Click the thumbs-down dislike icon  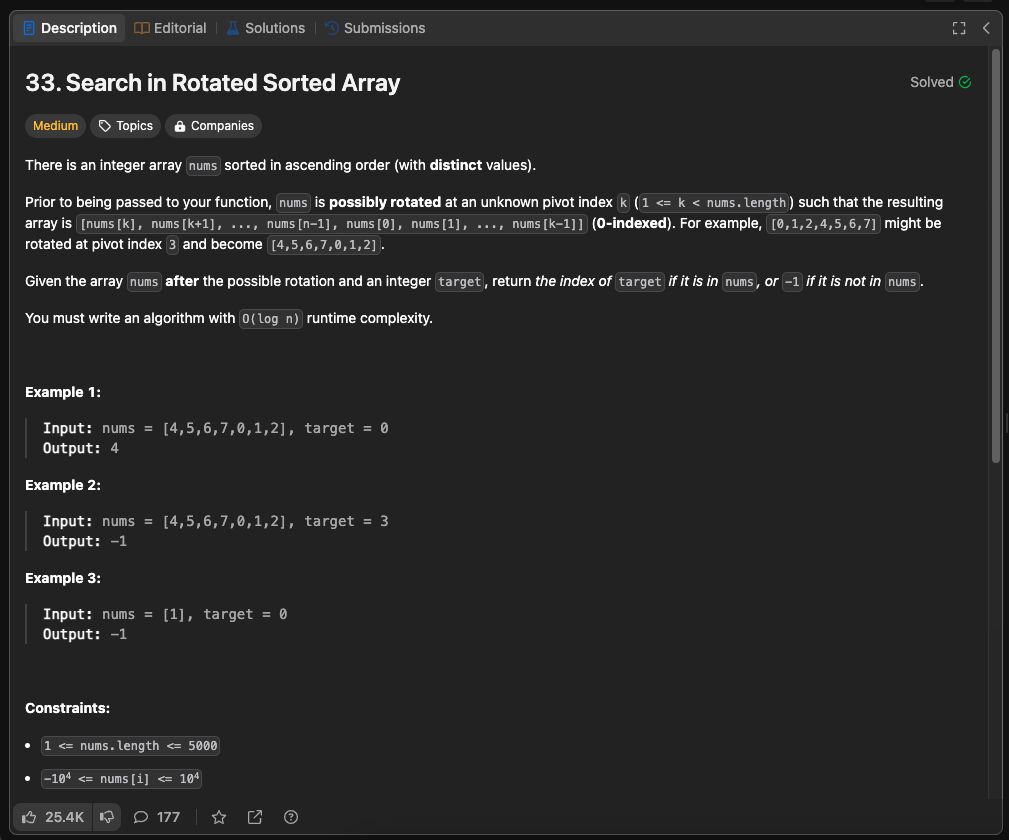coord(107,817)
